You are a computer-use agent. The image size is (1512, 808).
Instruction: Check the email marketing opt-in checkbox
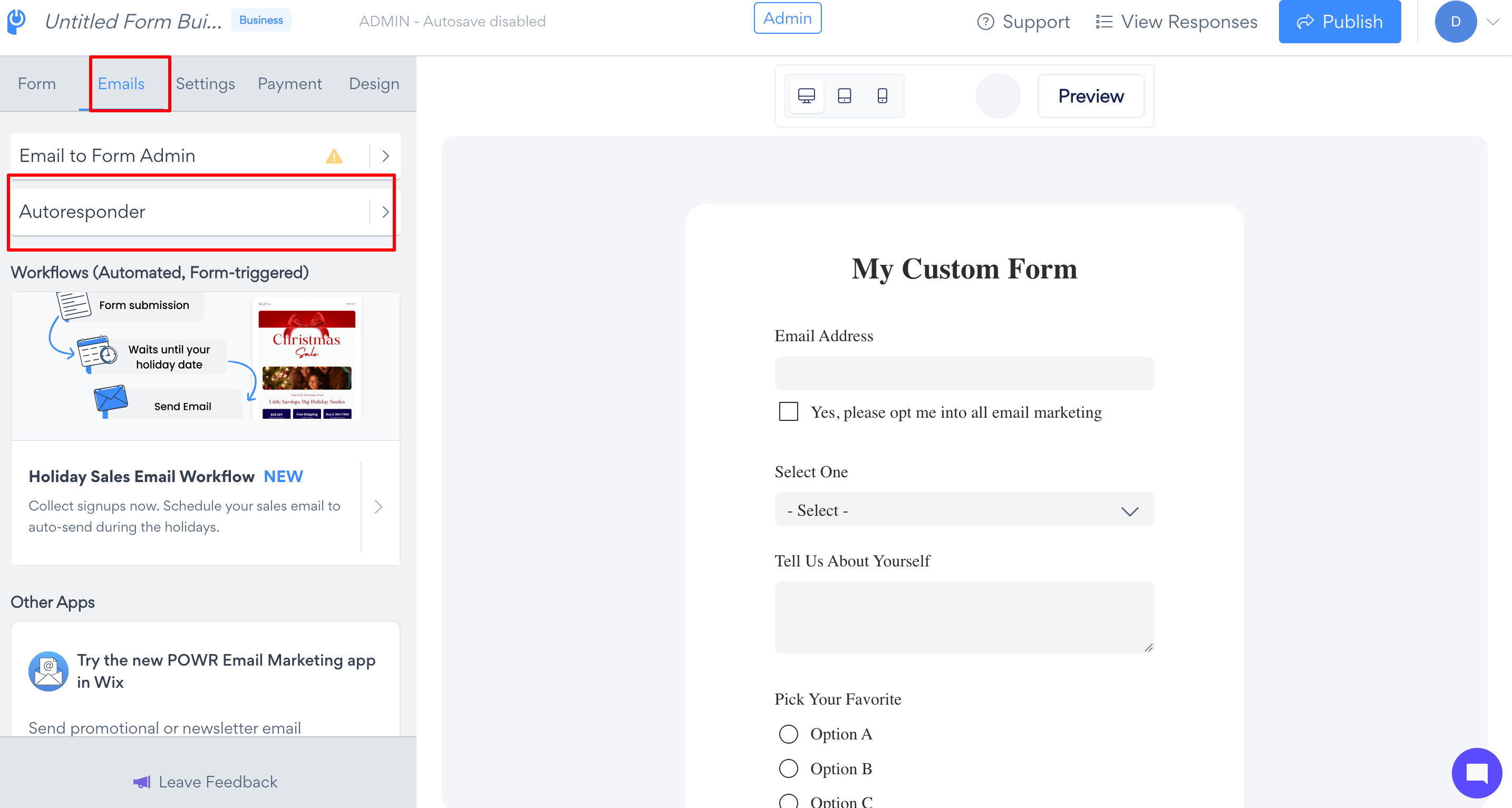tap(788, 411)
